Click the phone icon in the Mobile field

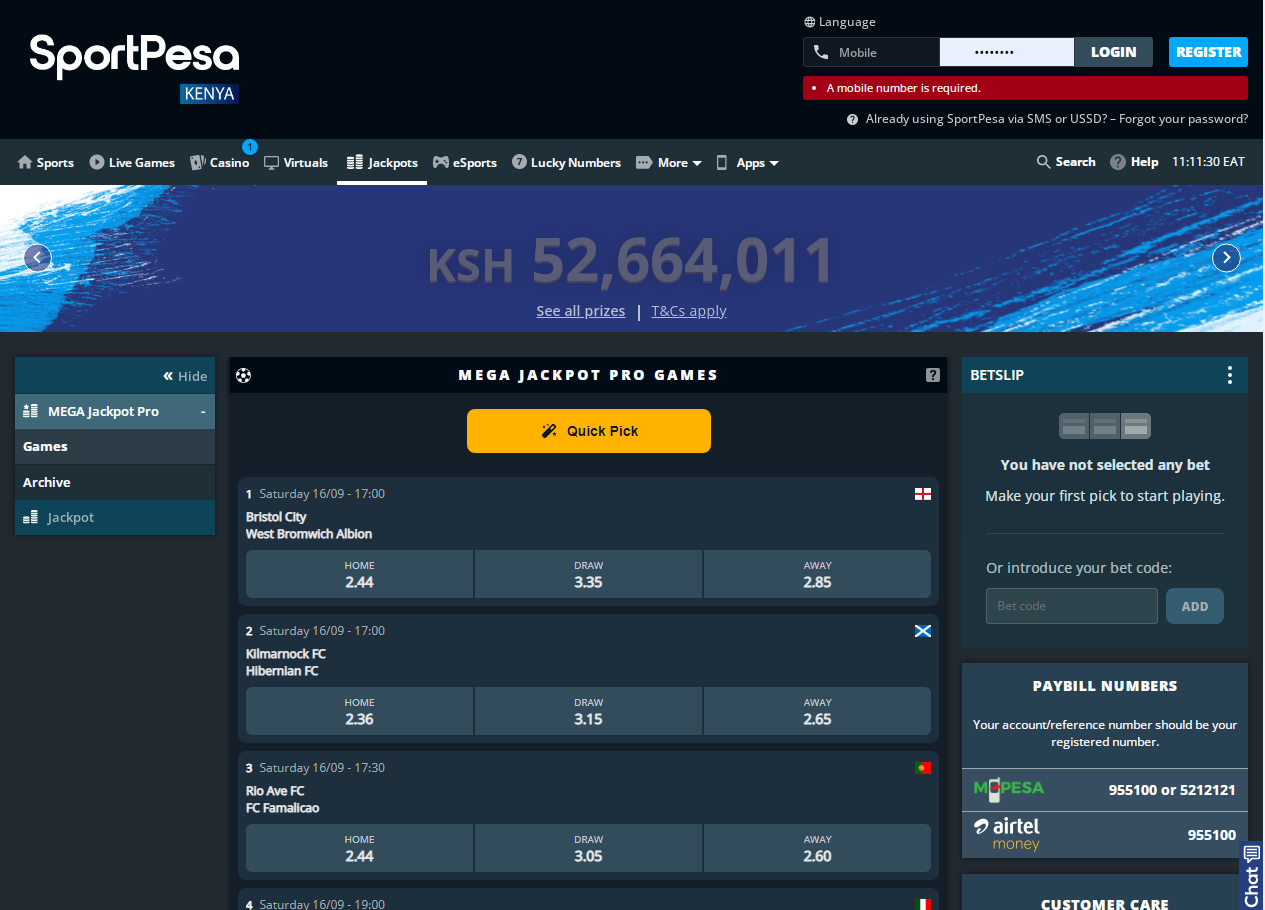(821, 52)
